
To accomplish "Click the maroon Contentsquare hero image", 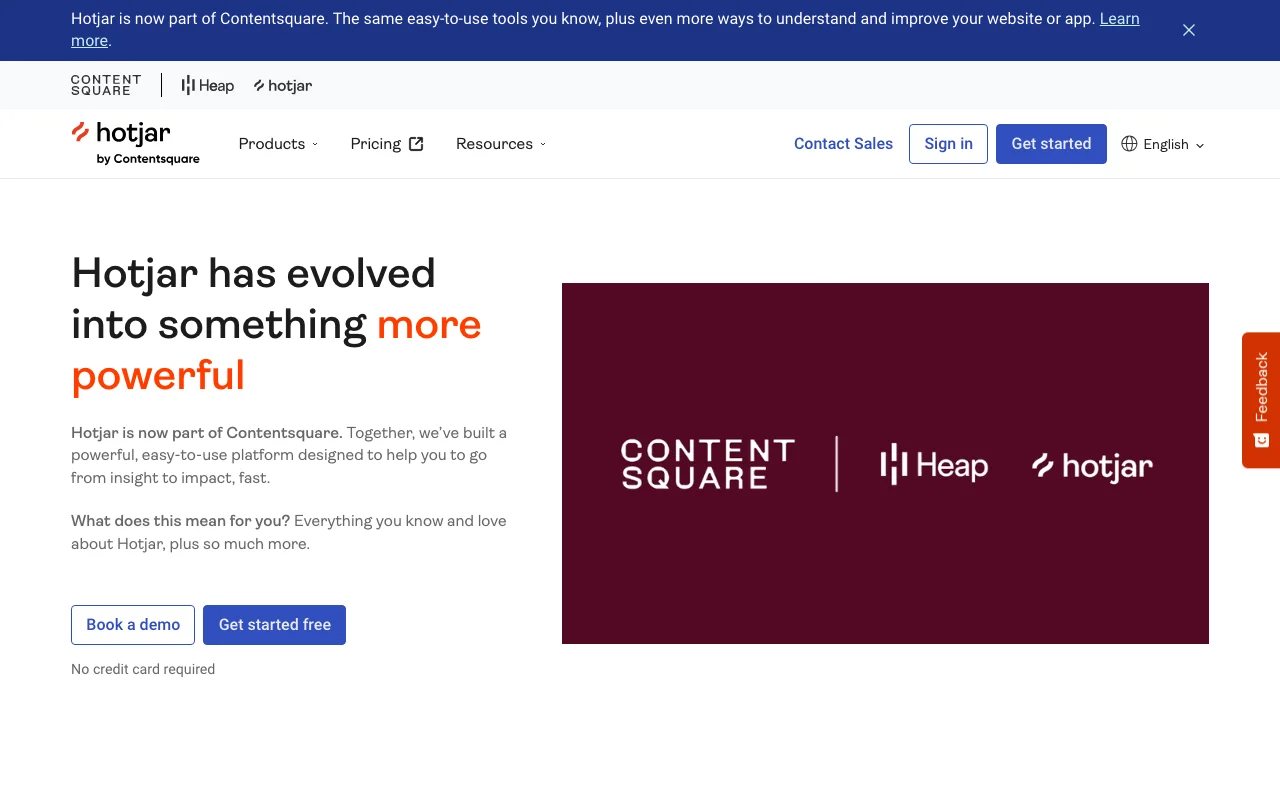I will pyautogui.click(x=885, y=463).
